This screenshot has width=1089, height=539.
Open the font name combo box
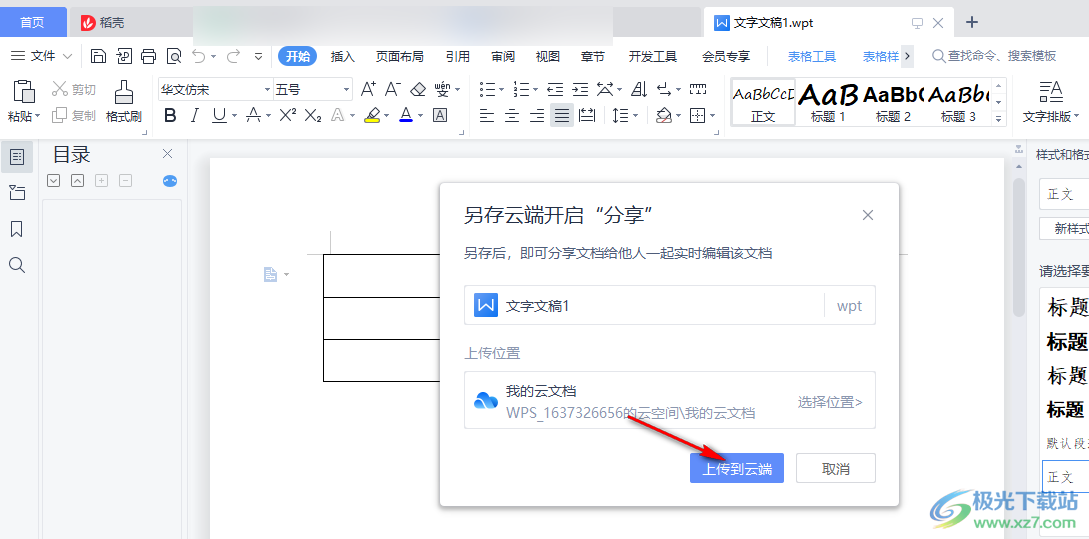point(215,90)
